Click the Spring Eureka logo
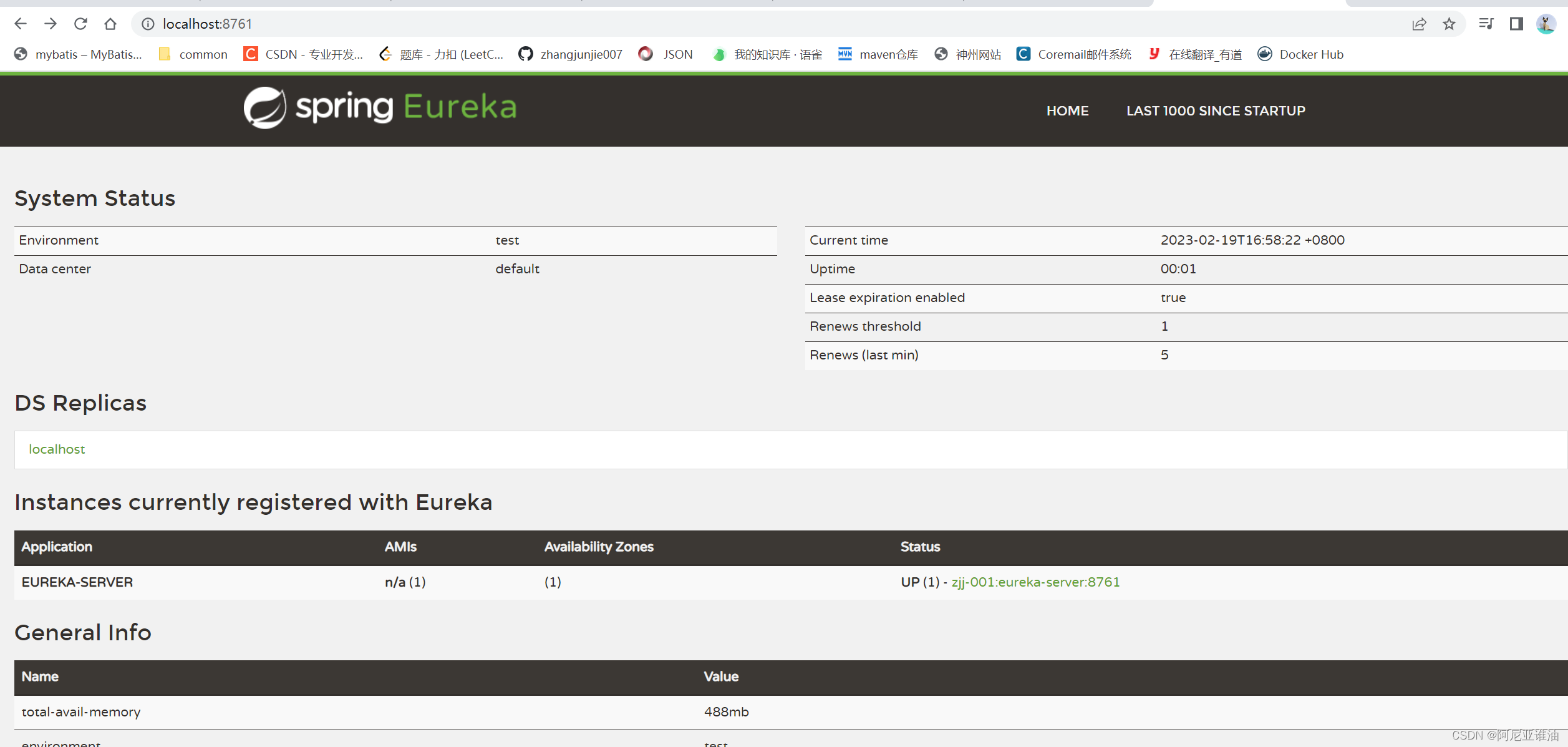Screen dimensions: 1568x747 click(x=380, y=107)
